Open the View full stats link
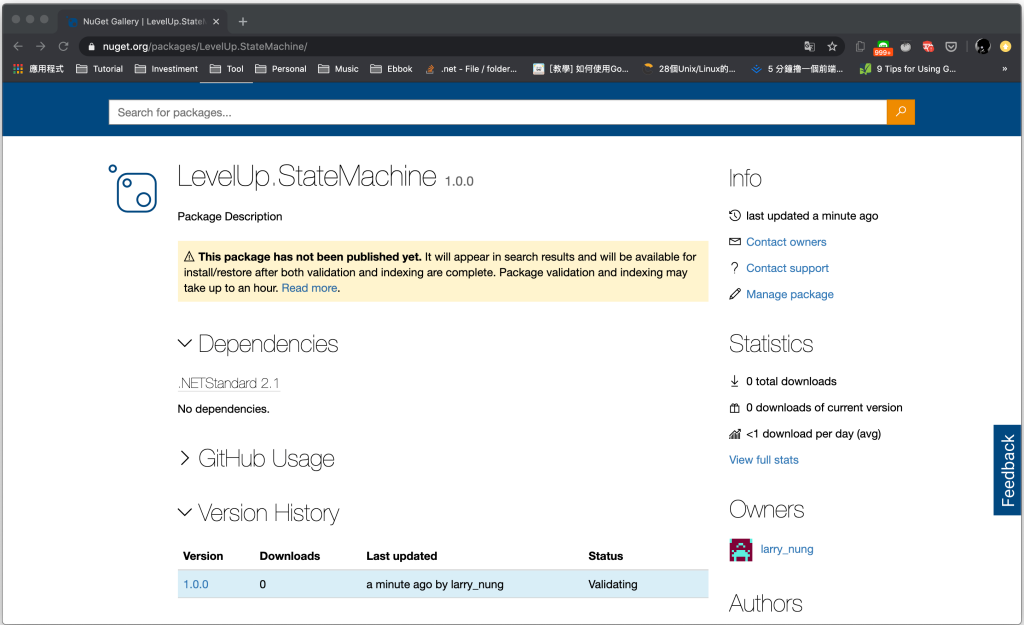Image resolution: width=1024 pixels, height=625 pixels. 764,460
